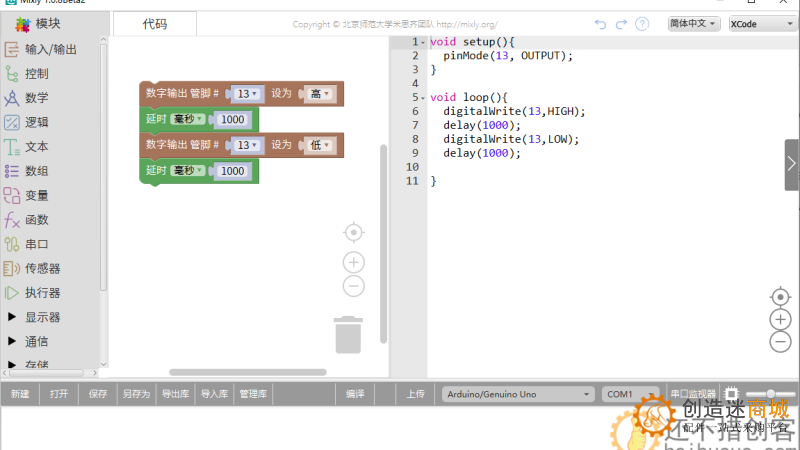Click the chip icon beside 串口监视器
The height and width of the screenshot is (450, 800).
click(x=732, y=394)
